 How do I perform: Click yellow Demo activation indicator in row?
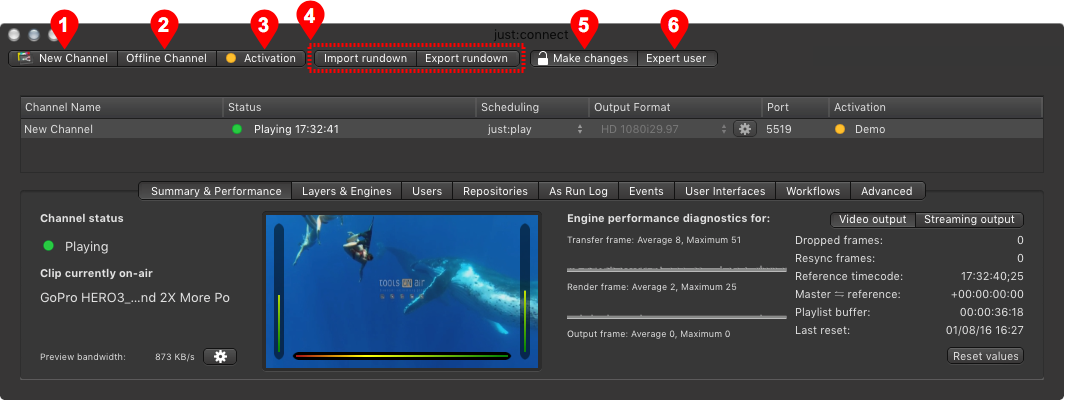[x=839, y=129]
